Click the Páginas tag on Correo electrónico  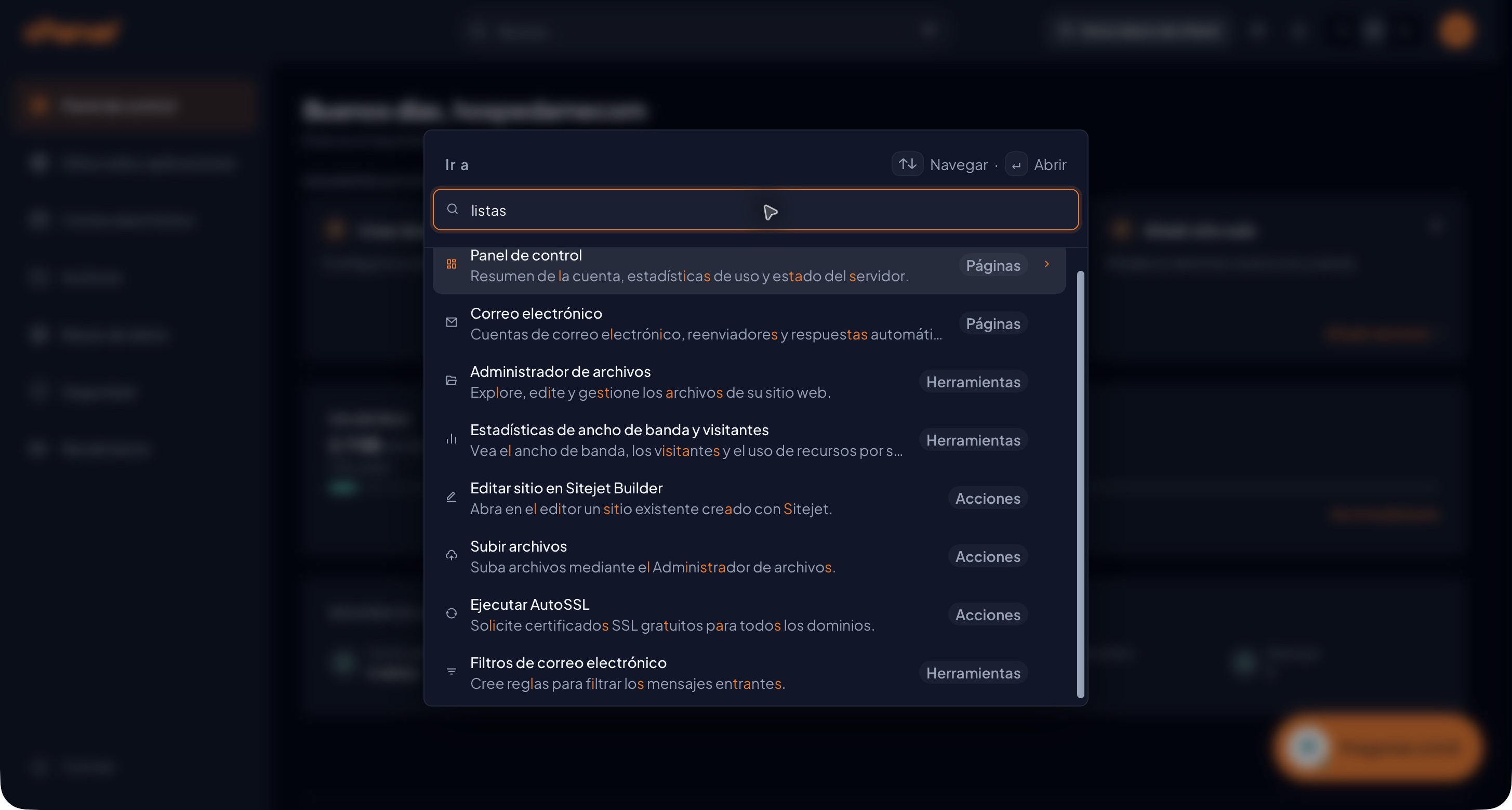pos(993,324)
